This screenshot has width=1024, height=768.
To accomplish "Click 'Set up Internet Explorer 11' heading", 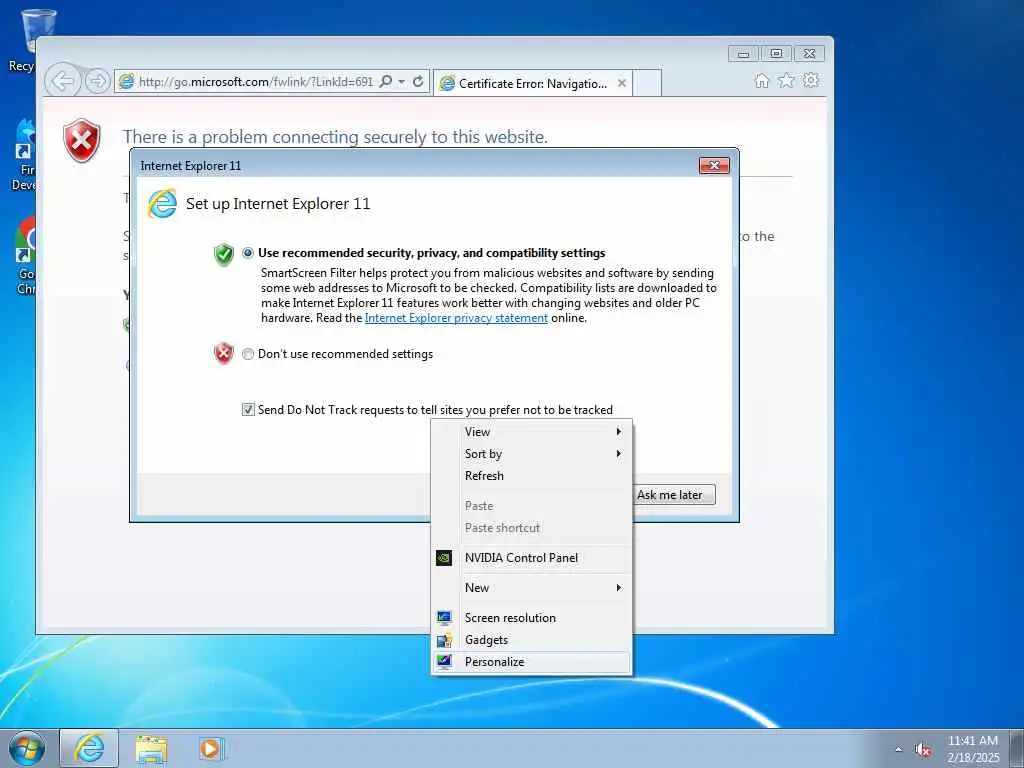I will point(278,204).
